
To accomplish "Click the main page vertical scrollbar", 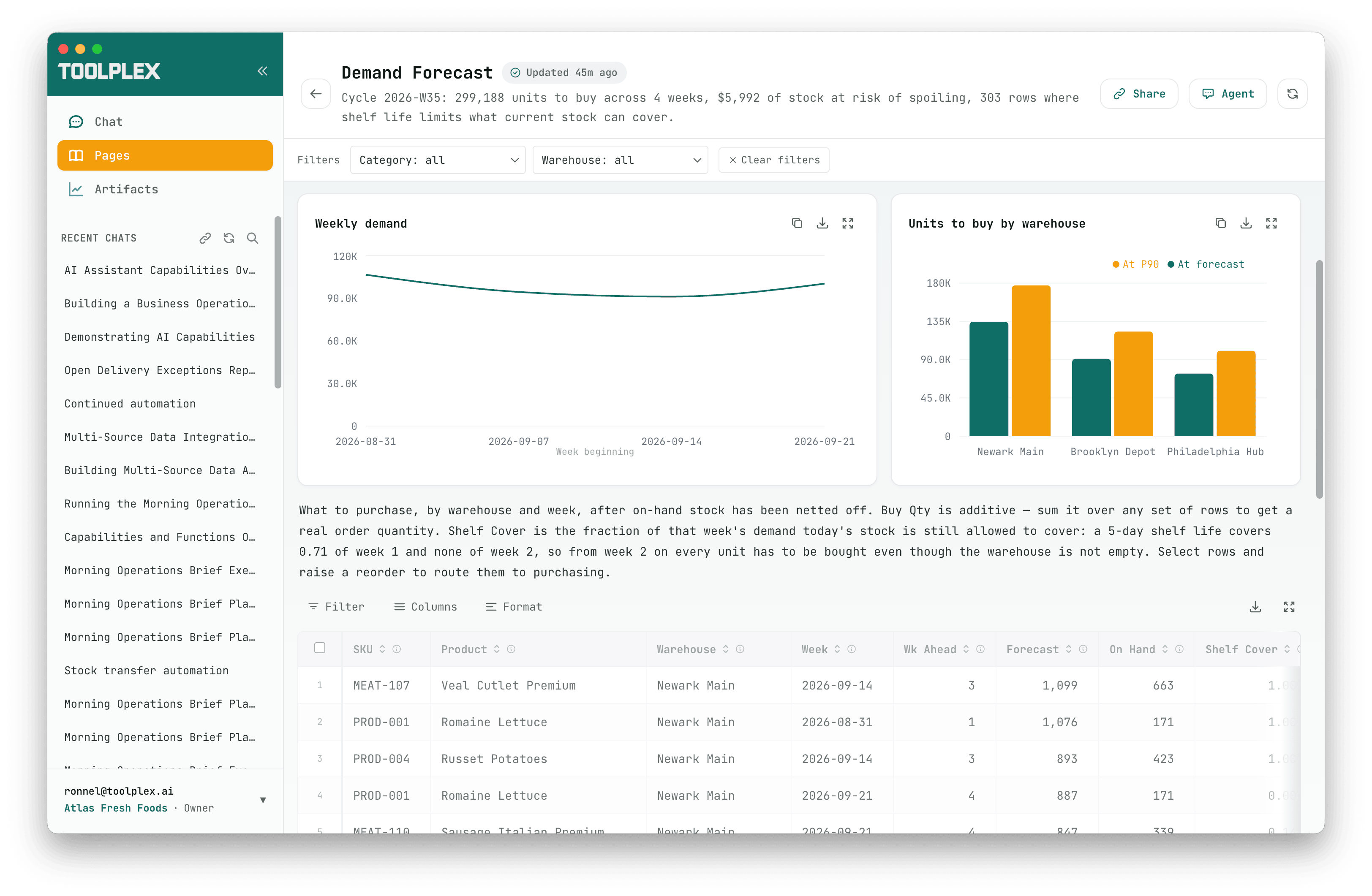I will [x=1319, y=379].
